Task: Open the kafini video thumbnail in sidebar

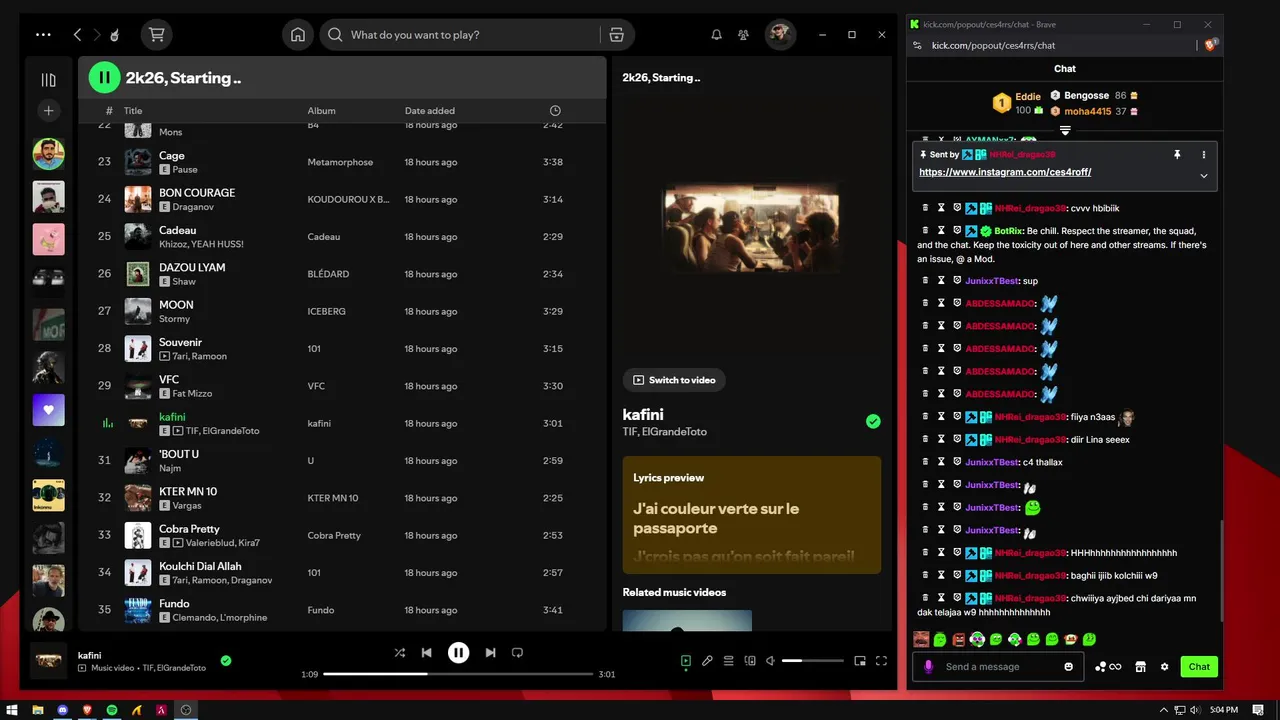Action: coord(751,228)
